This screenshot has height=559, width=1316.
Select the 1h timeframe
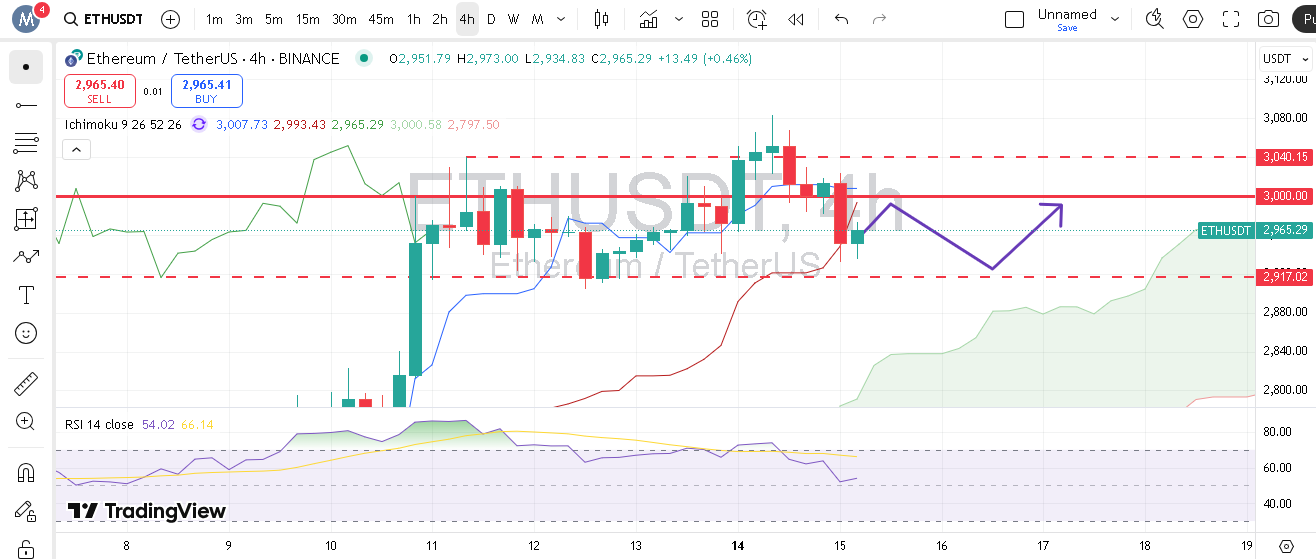click(414, 19)
